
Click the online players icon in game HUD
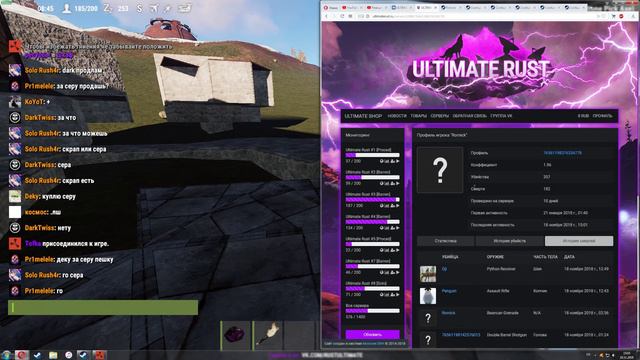(67, 8)
